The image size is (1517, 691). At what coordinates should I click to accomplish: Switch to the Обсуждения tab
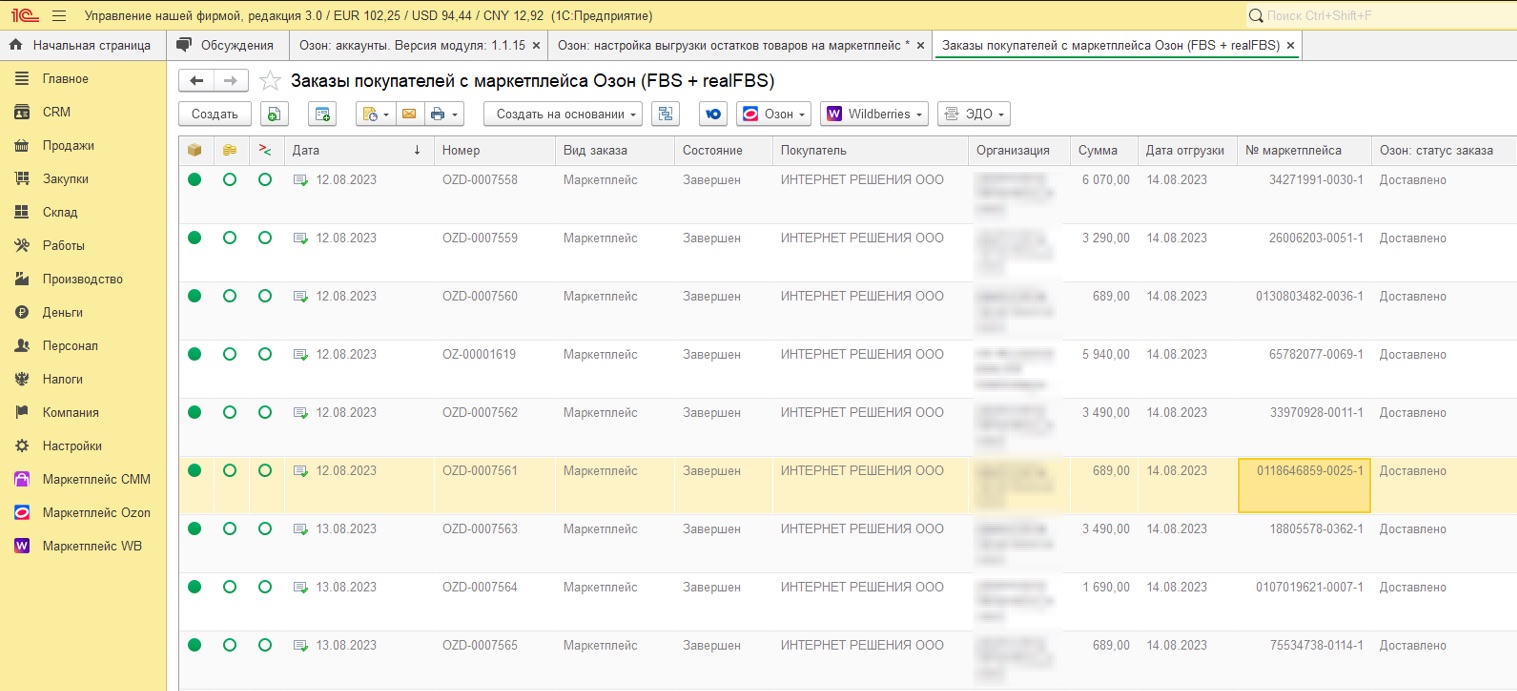[x=225, y=45]
